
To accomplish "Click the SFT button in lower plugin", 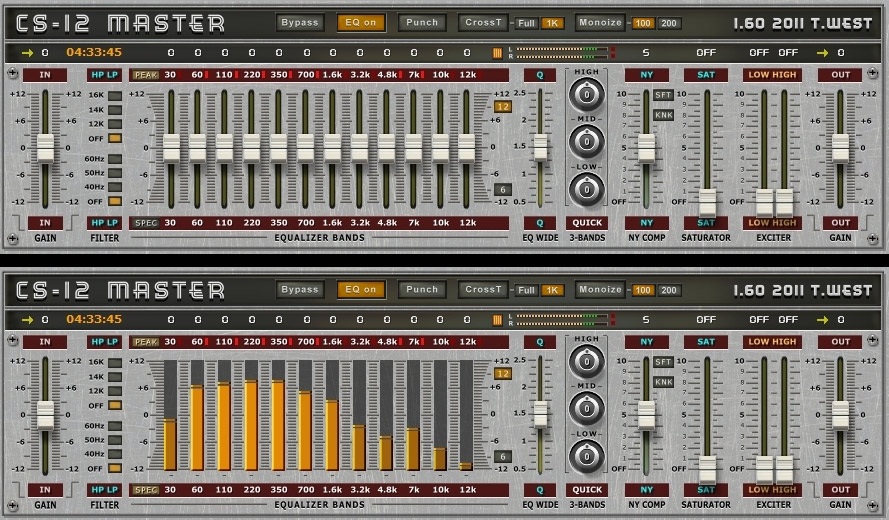I will (x=663, y=362).
